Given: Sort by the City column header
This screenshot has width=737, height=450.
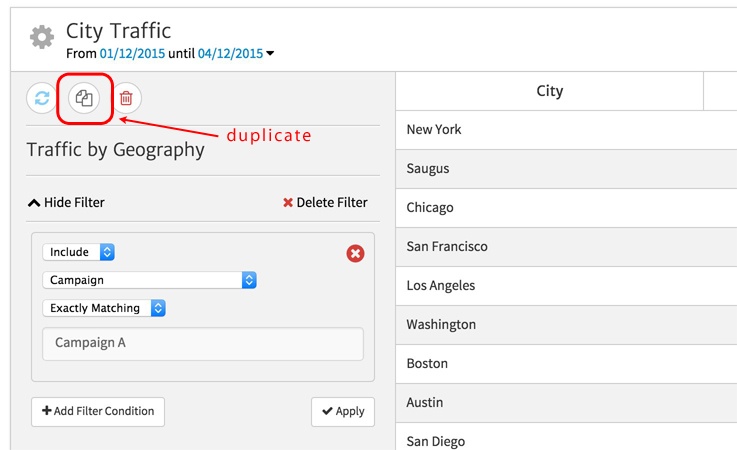Looking at the screenshot, I should pyautogui.click(x=549, y=91).
